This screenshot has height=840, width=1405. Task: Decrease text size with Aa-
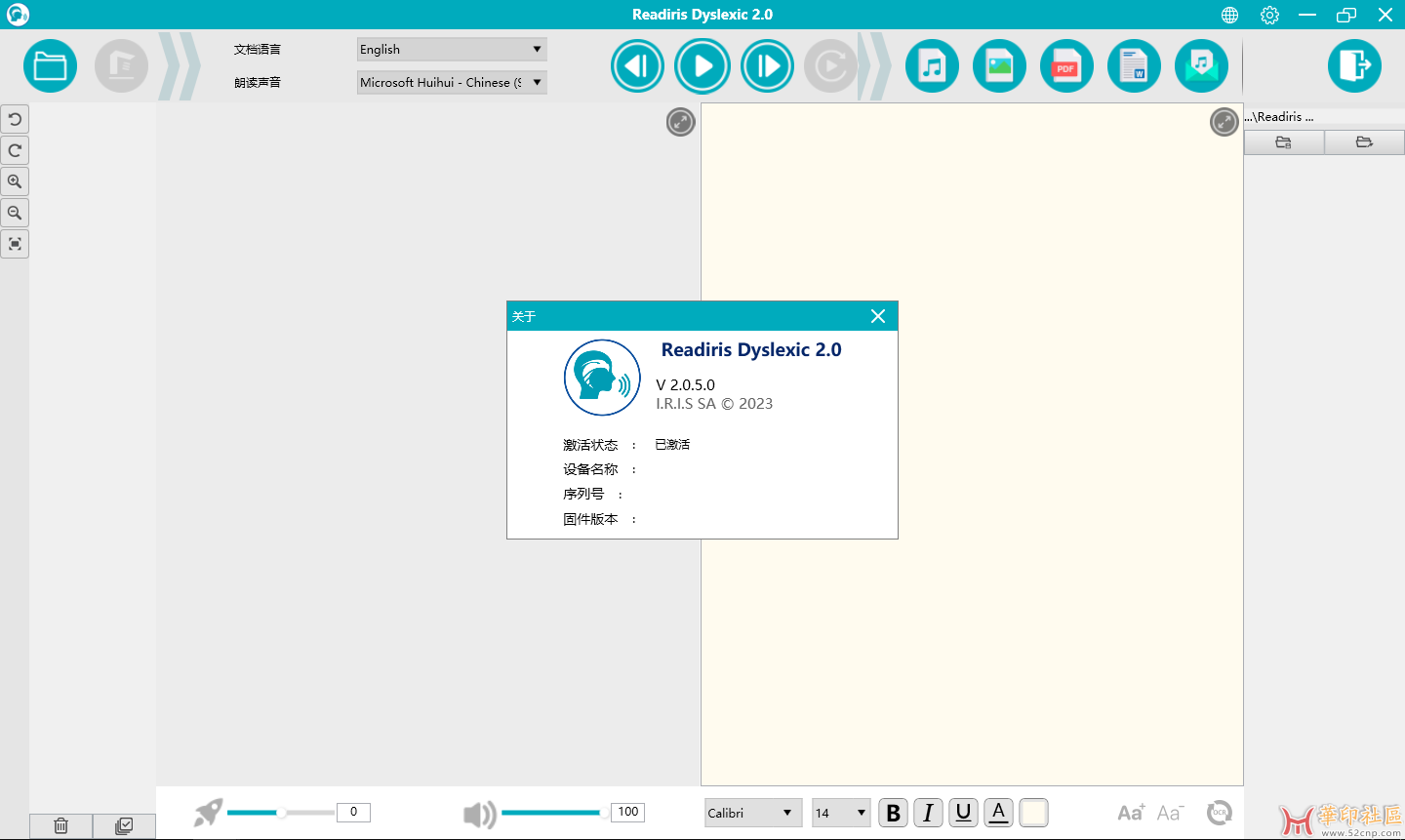(1170, 813)
